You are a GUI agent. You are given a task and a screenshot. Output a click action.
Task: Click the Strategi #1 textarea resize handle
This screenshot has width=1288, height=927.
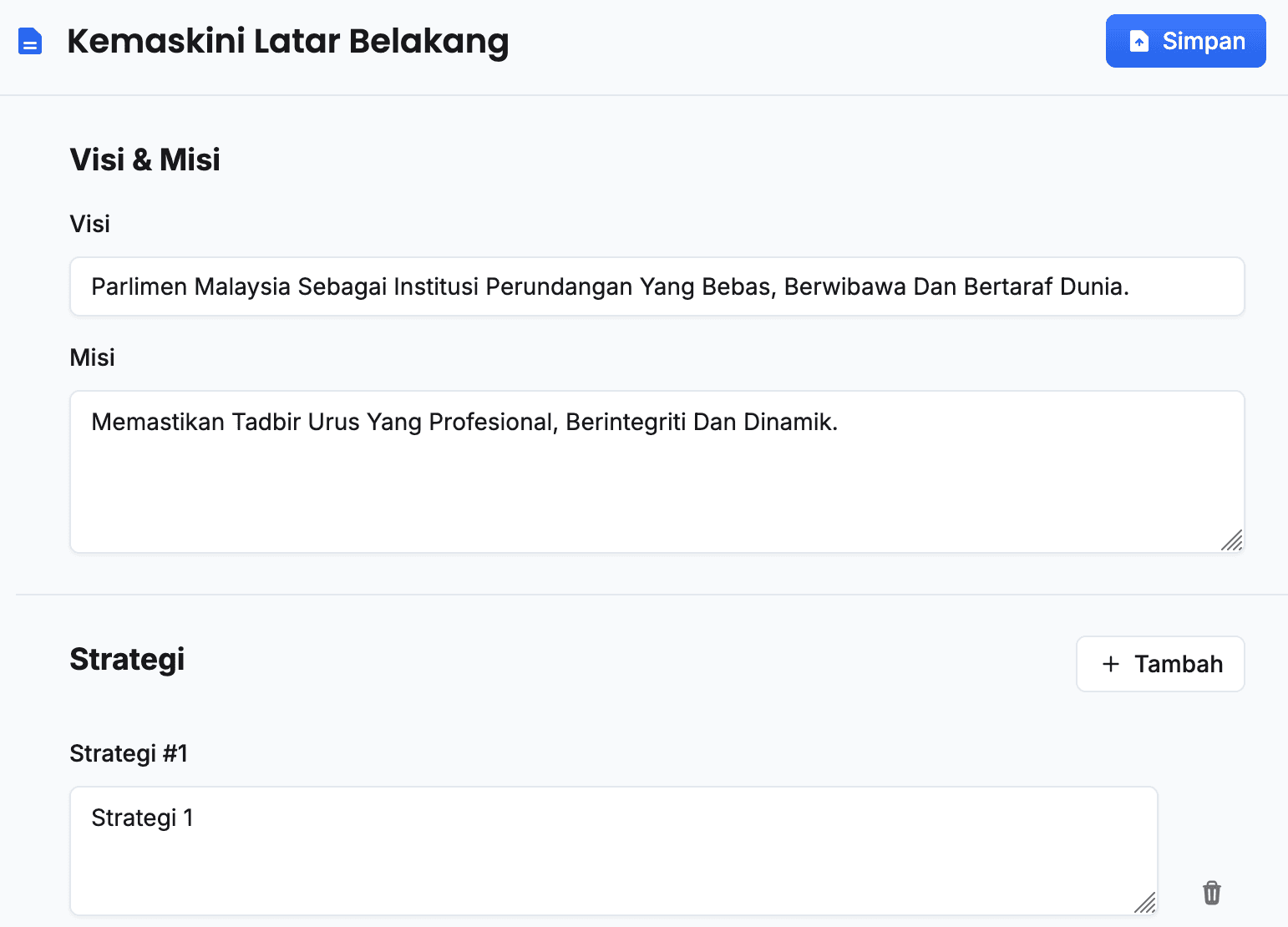click(x=1145, y=903)
